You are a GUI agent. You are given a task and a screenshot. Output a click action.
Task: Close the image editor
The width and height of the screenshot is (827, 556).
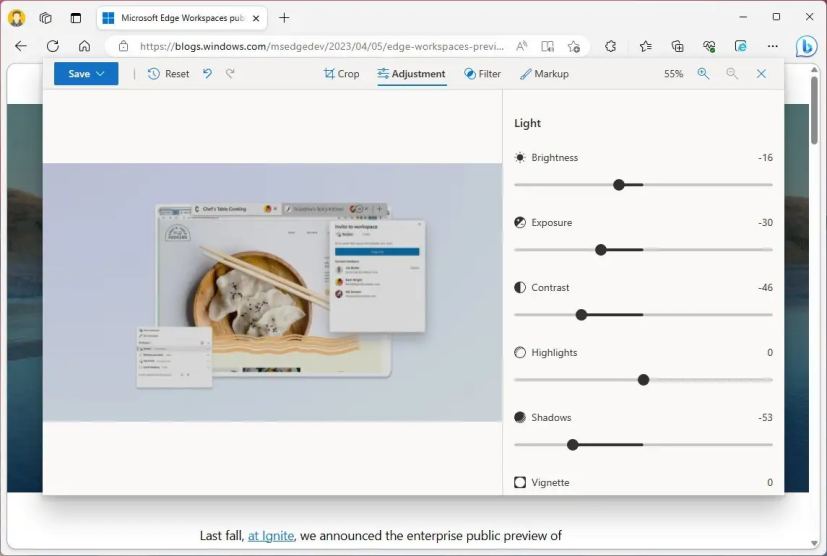761,74
